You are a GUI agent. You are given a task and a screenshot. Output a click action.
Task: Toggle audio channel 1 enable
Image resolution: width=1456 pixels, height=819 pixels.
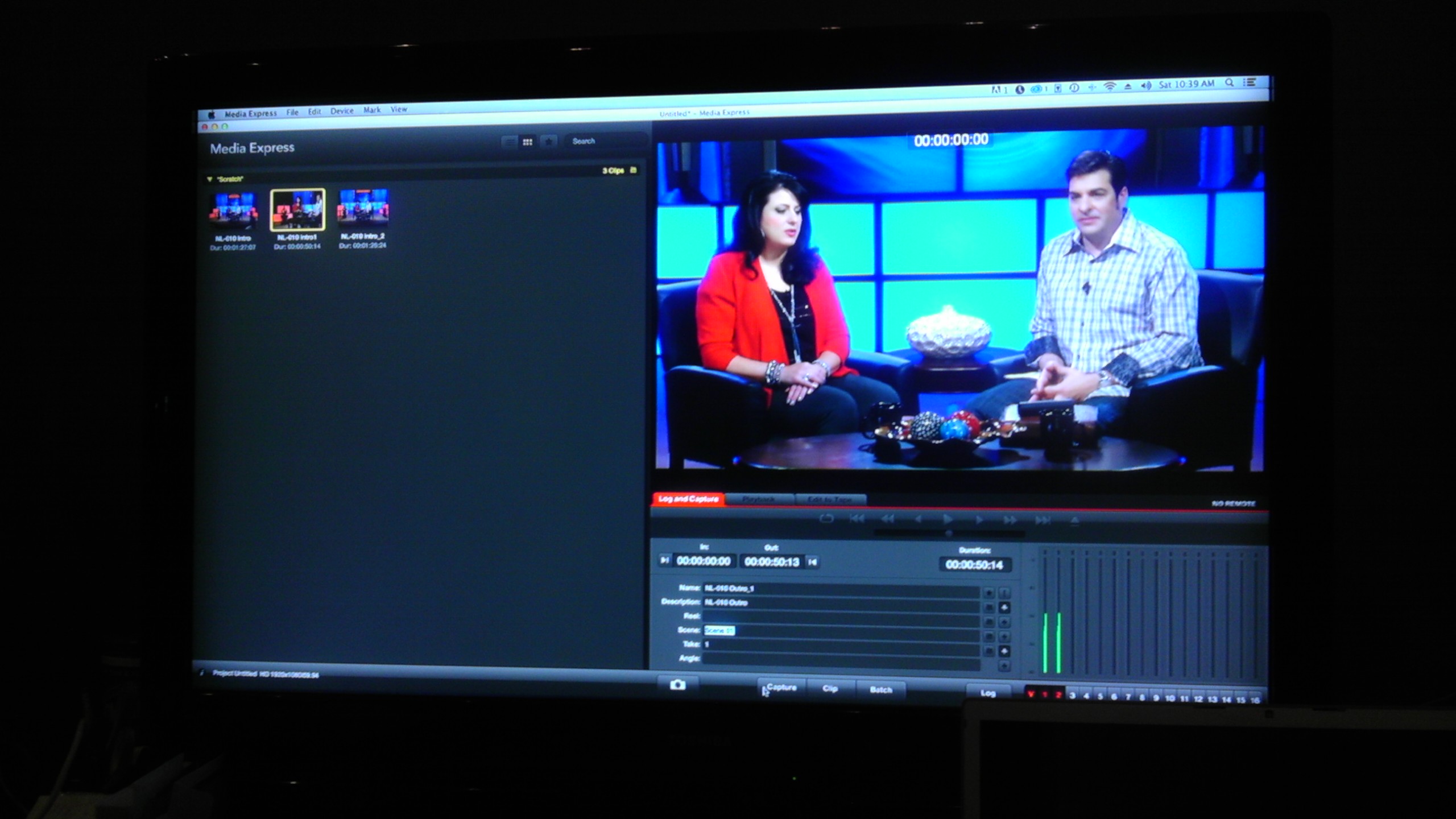tap(1045, 694)
